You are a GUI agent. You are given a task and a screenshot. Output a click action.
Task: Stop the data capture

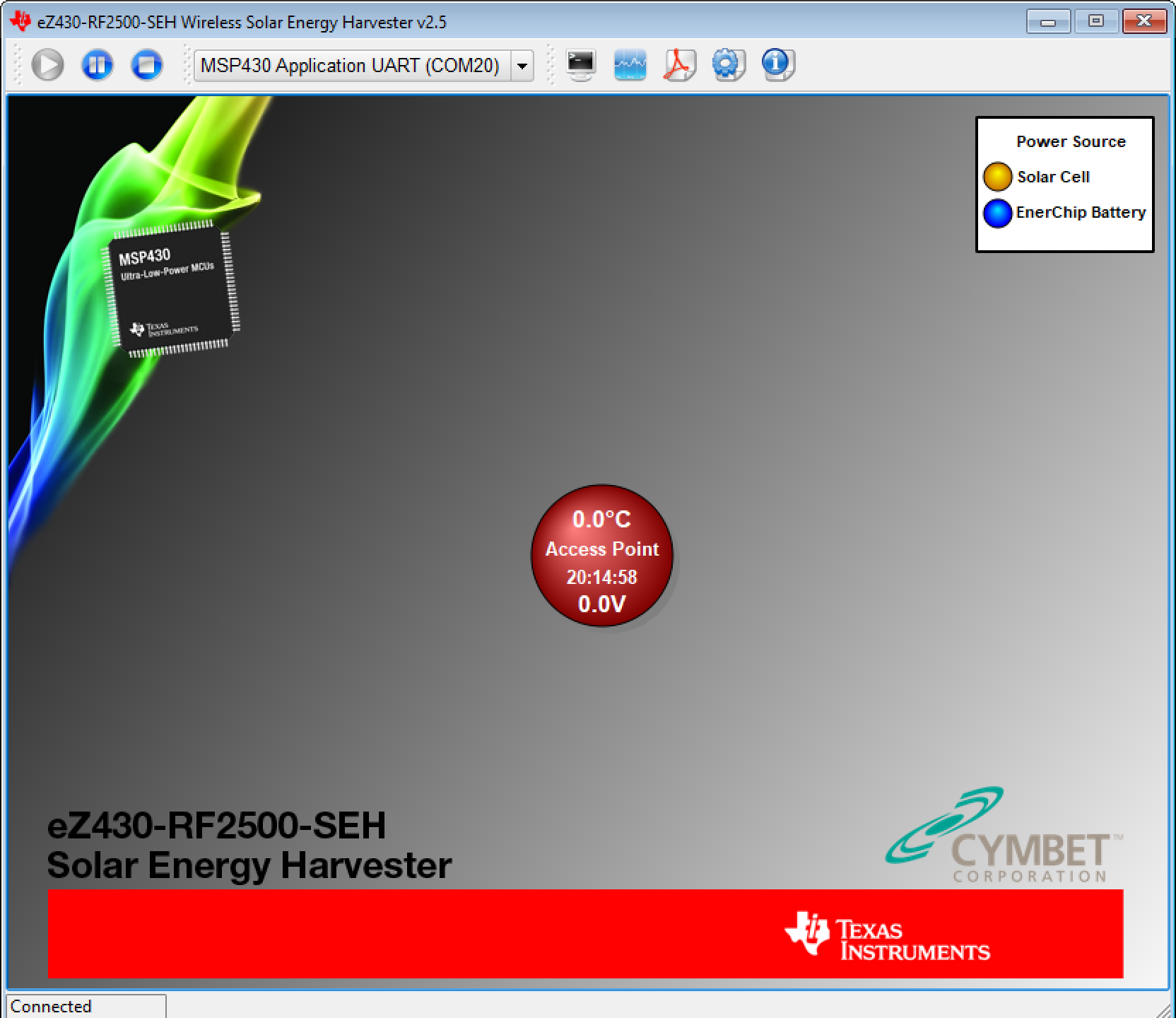[147, 65]
